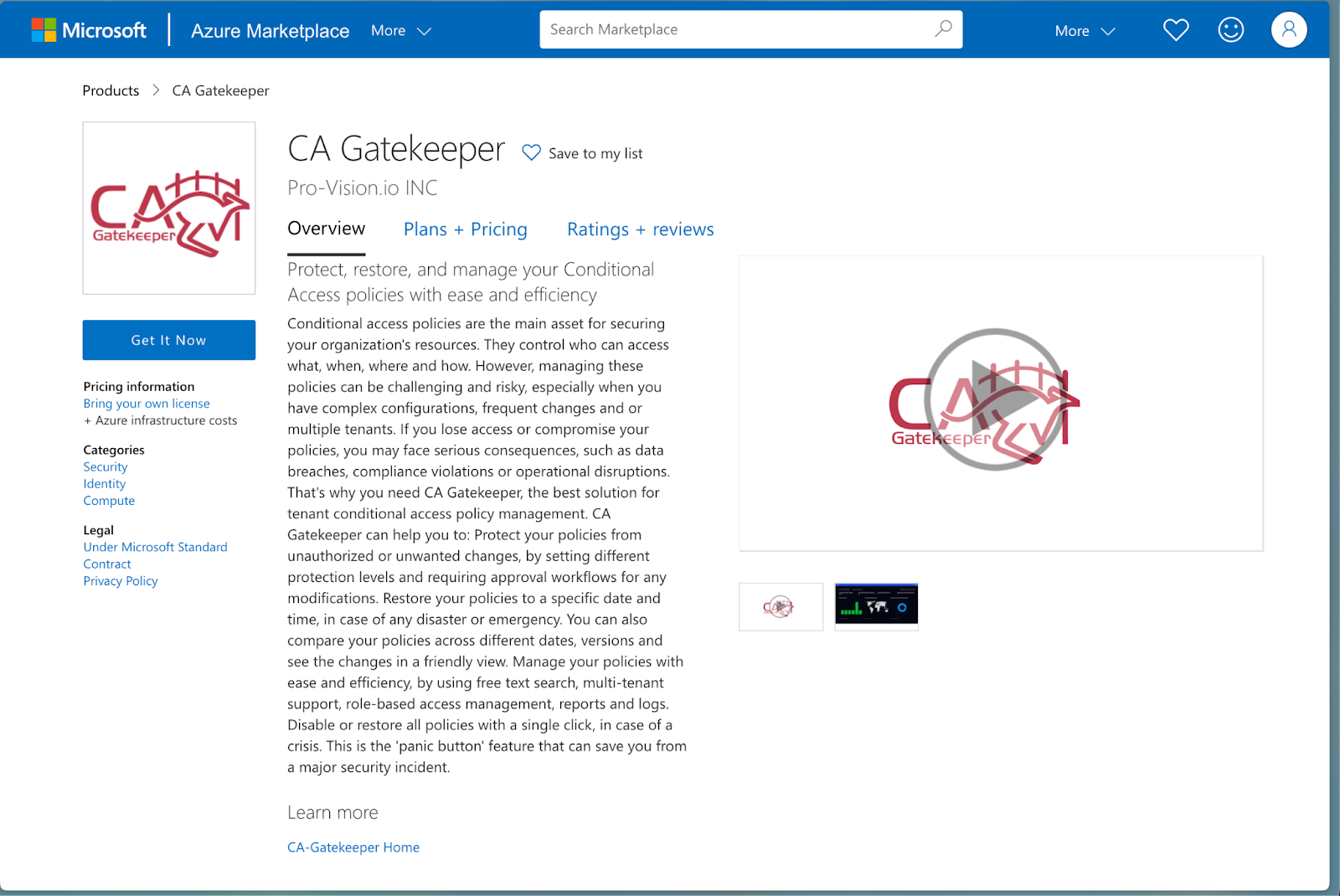Expand the More menu beside Azure Marketplace
Screen dimensions: 1340x896
click(401, 31)
